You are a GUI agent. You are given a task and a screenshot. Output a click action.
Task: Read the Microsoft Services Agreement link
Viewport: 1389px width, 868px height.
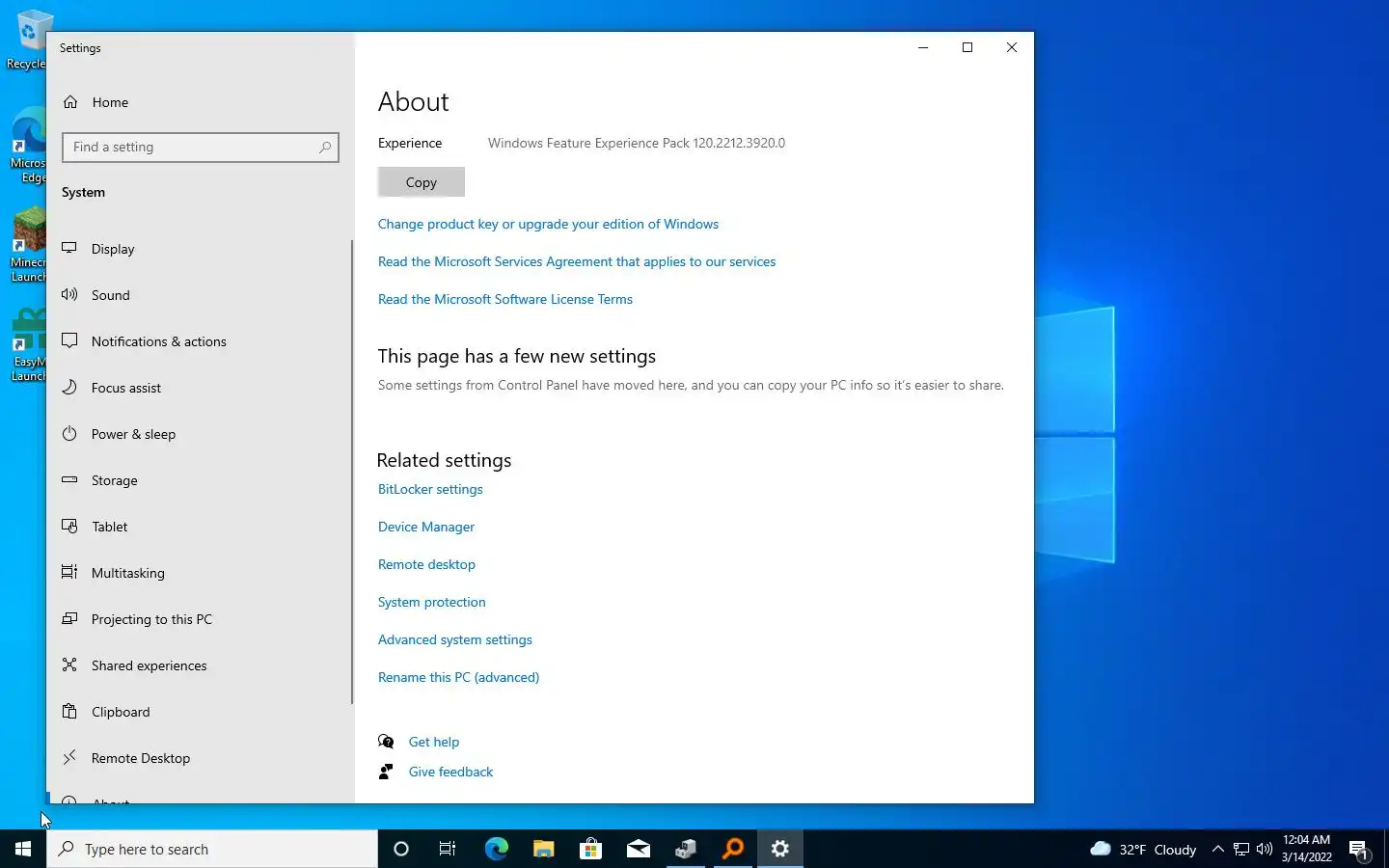[577, 261]
